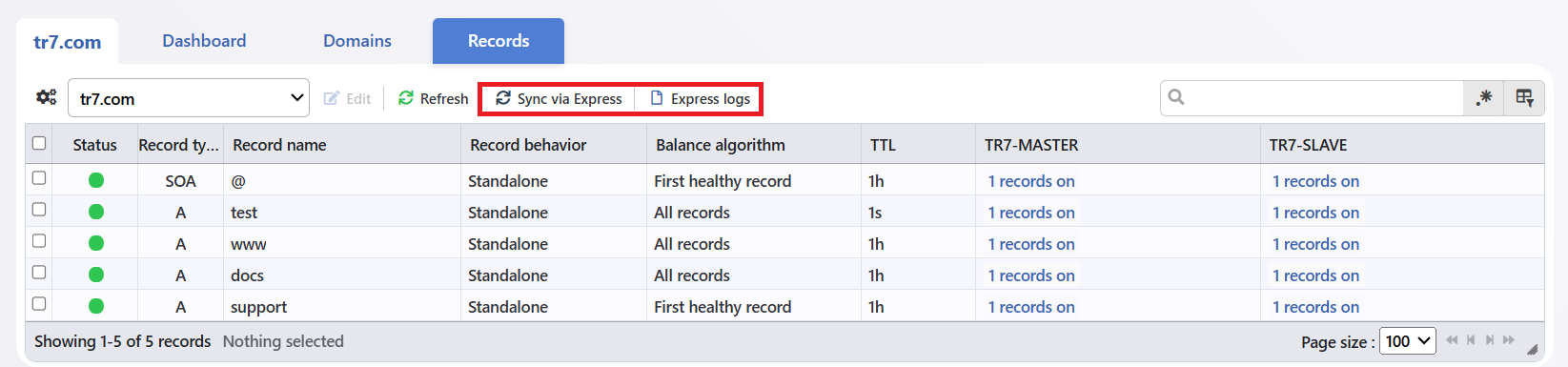Sort by Record name column header
This screenshot has height=367, width=1568.
click(x=342, y=145)
